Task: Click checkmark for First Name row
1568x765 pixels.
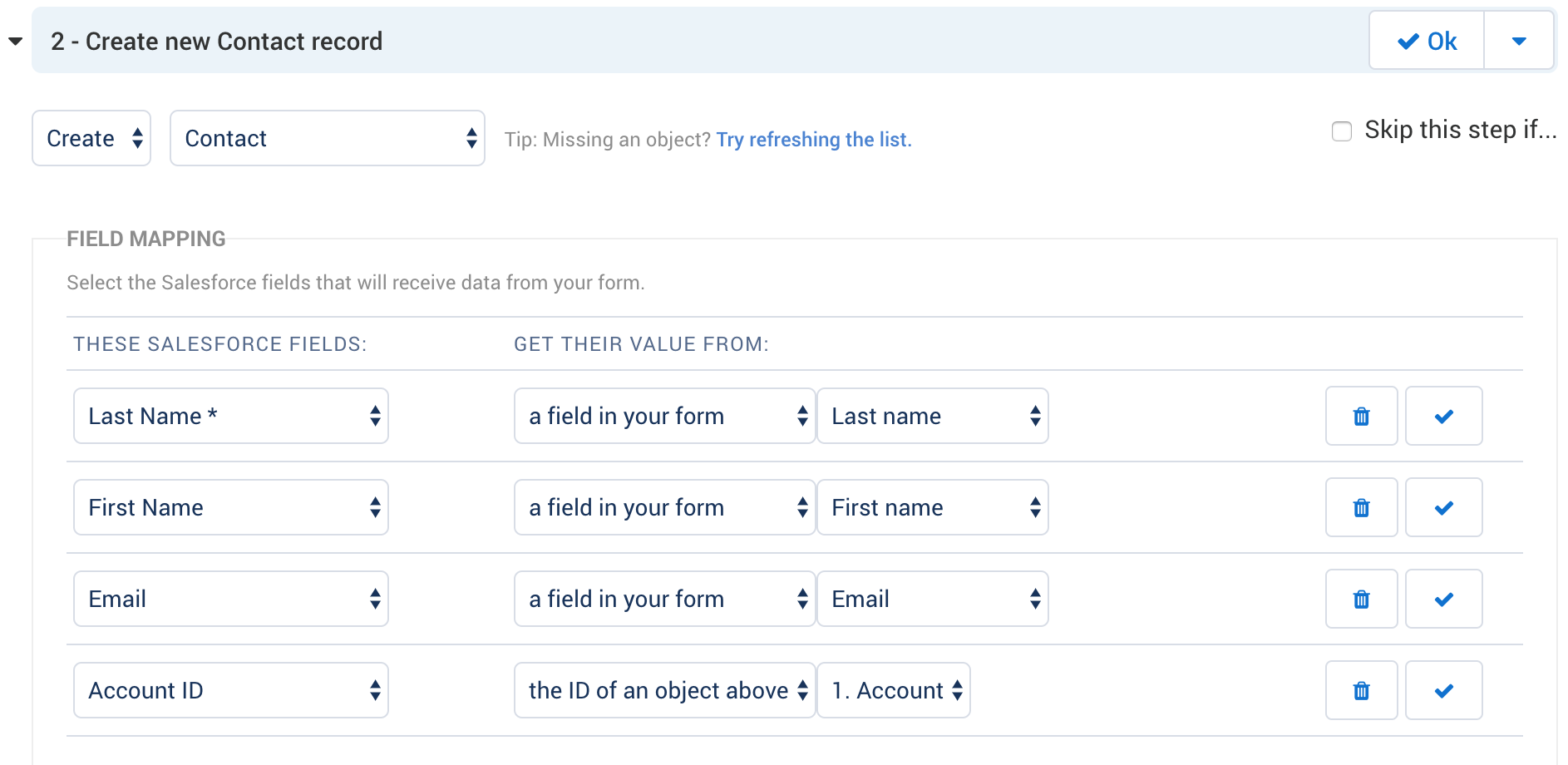Action: click(1443, 507)
